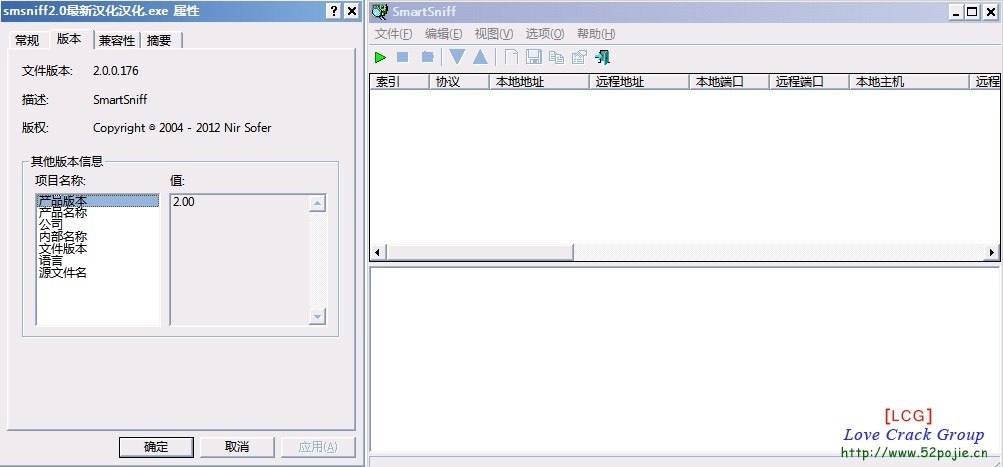Maximize the SmartSniff window
Screen dimensions: 1003x467
(972, 12)
